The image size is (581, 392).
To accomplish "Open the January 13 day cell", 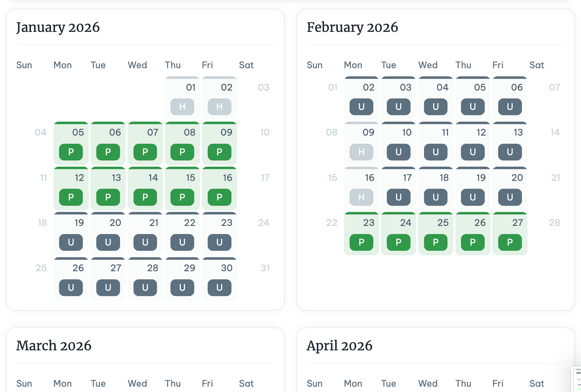I will tap(108, 189).
